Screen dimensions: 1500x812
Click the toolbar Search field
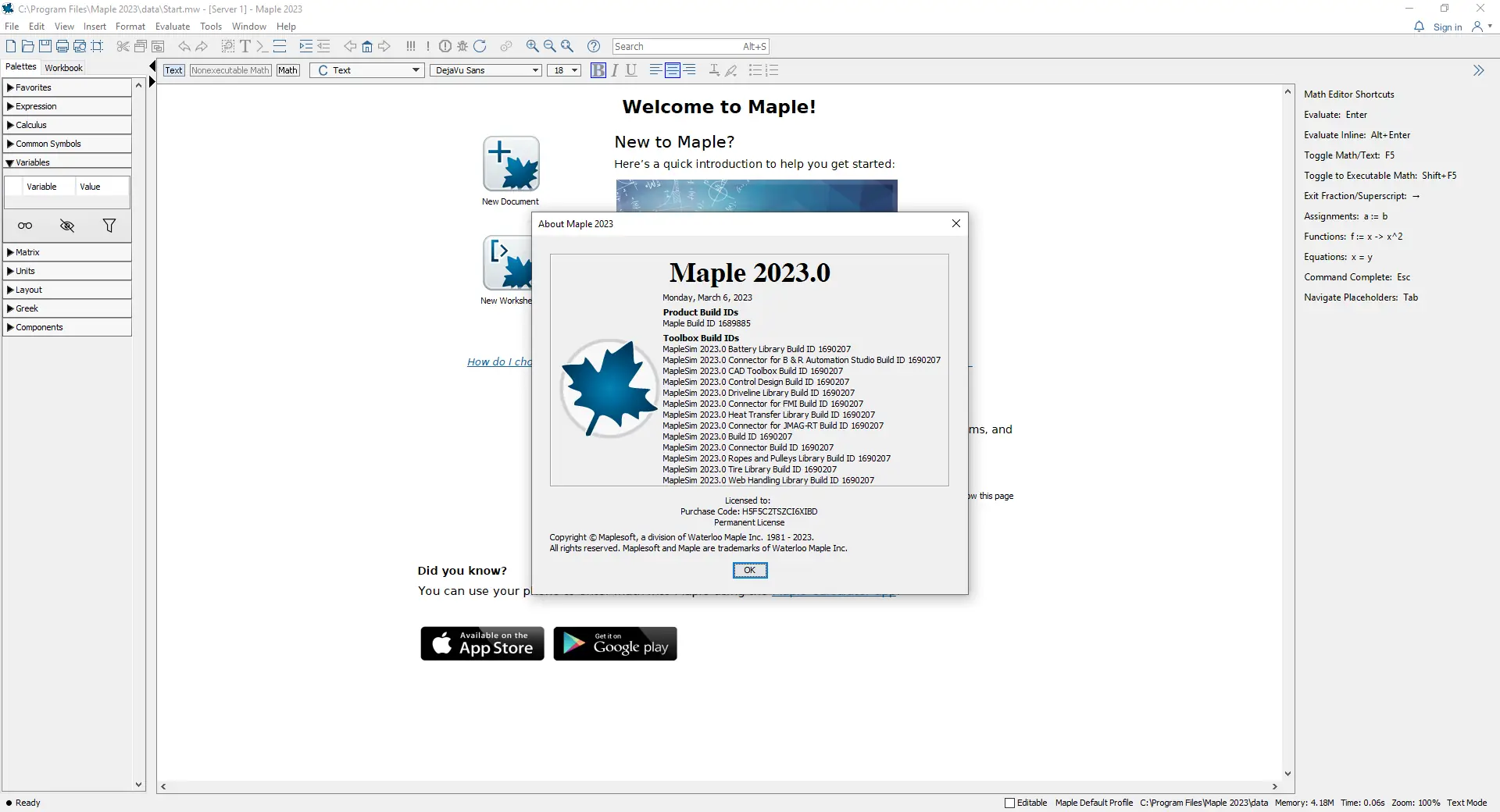click(691, 47)
